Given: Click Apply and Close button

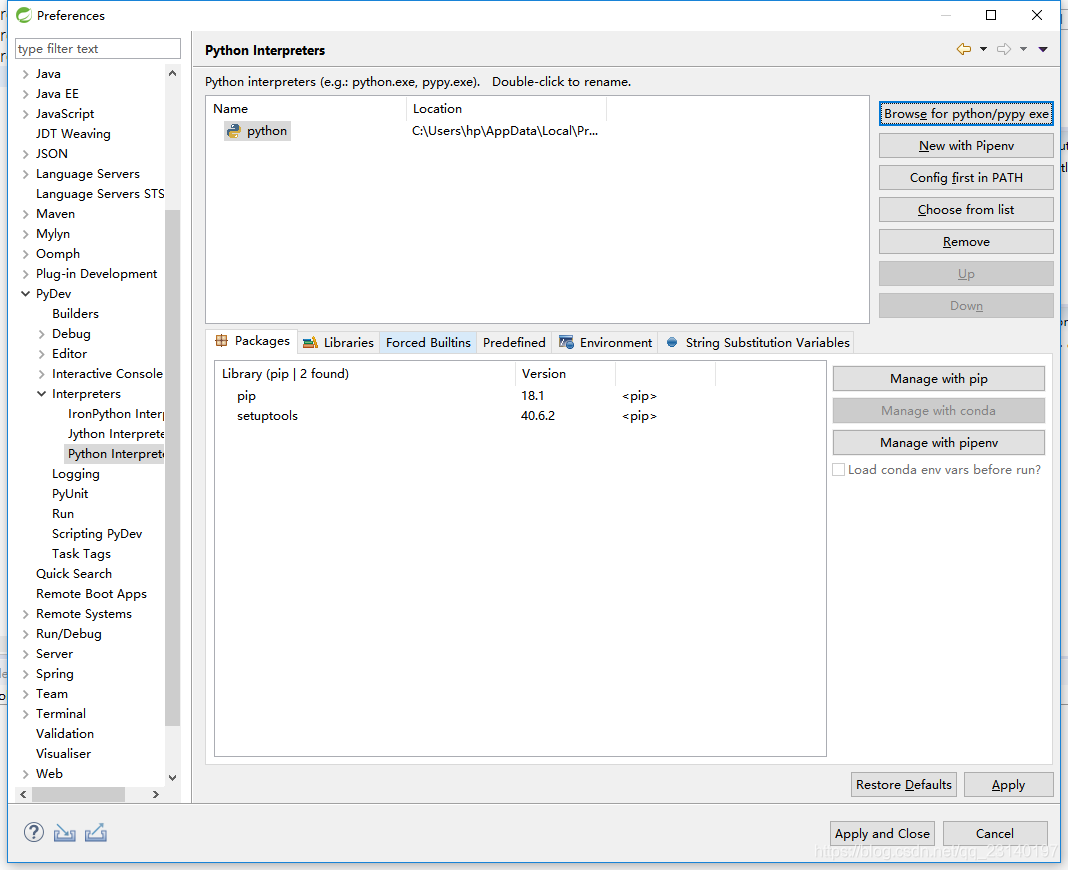Looking at the screenshot, I should 882,834.
